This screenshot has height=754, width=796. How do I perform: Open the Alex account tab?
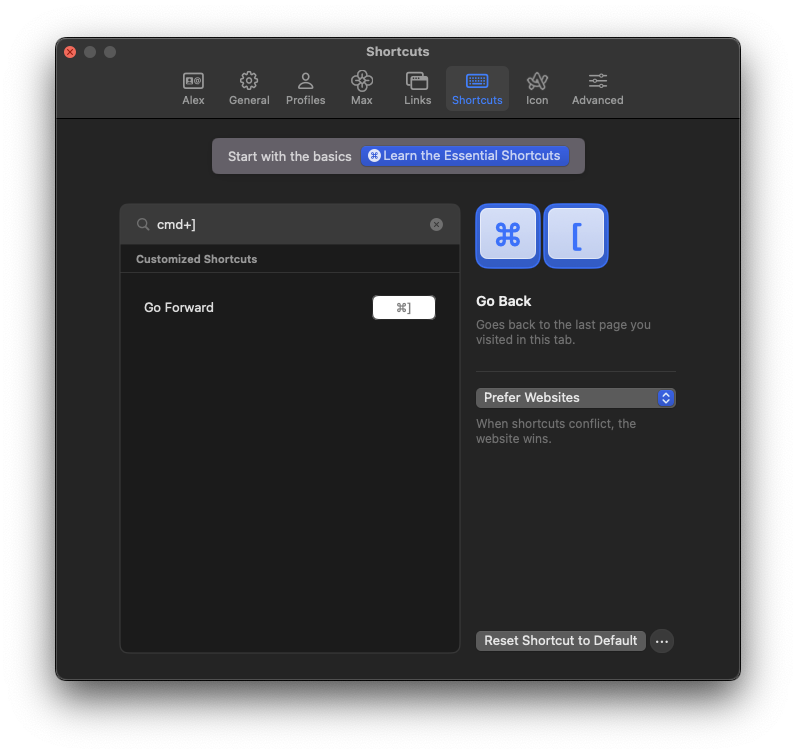point(193,88)
